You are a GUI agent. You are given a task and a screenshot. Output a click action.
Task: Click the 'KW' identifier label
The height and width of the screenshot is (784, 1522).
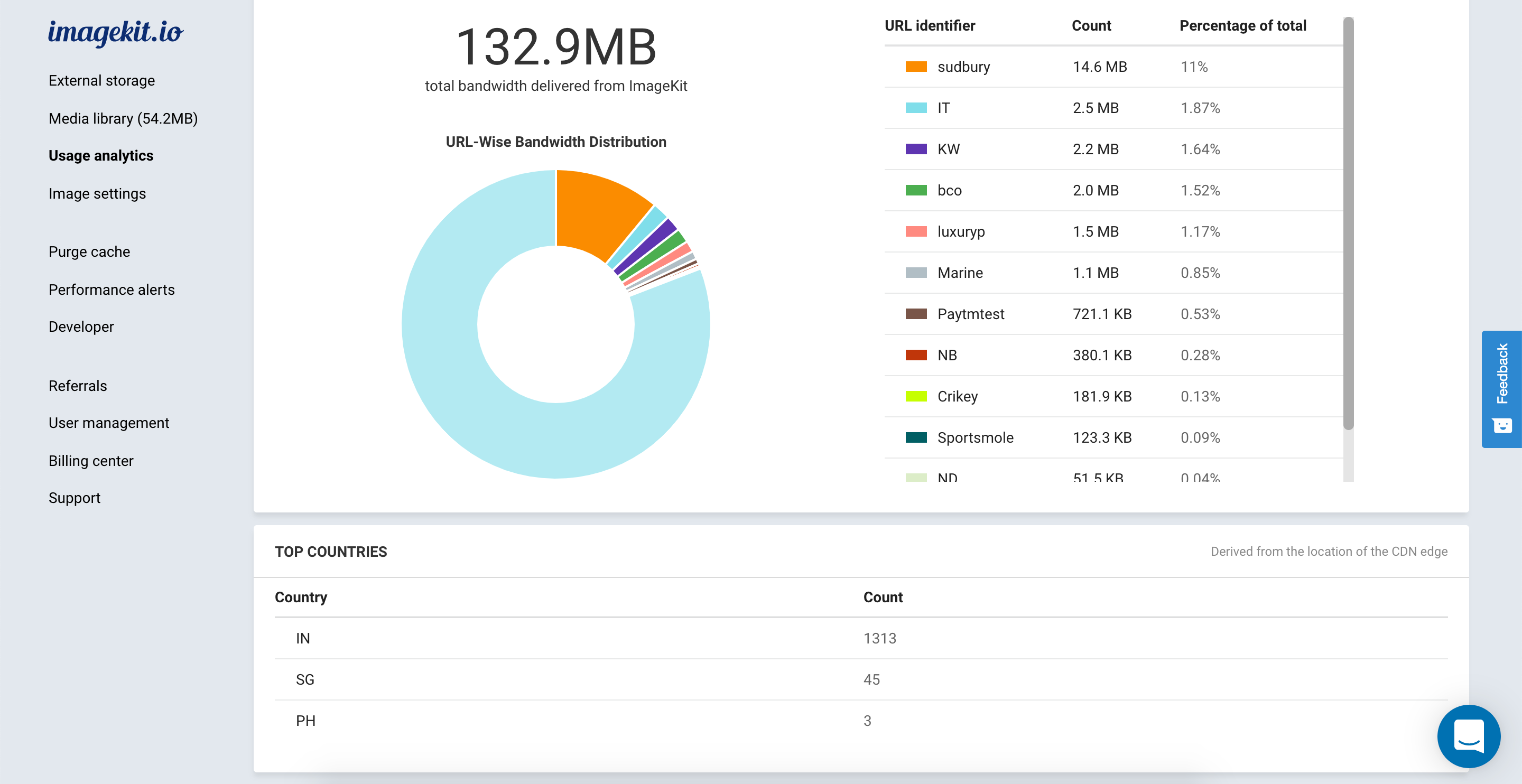(948, 150)
